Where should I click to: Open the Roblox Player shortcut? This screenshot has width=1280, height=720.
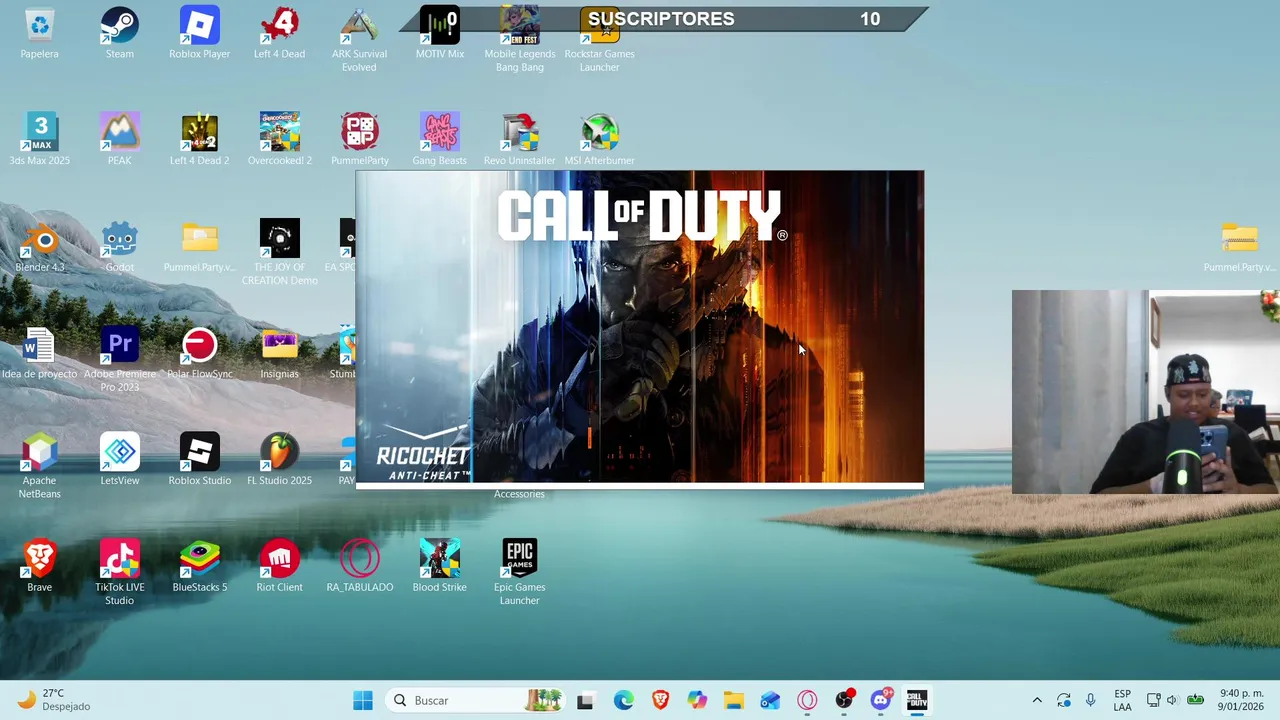click(x=199, y=33)
